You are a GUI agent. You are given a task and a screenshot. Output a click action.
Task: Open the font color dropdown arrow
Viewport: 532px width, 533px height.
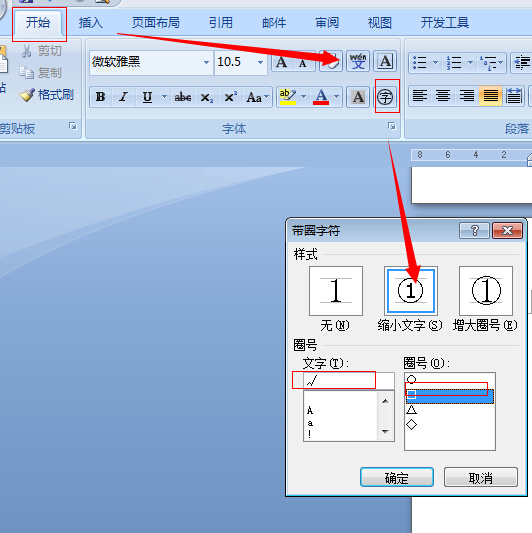[x=337, y=97]
